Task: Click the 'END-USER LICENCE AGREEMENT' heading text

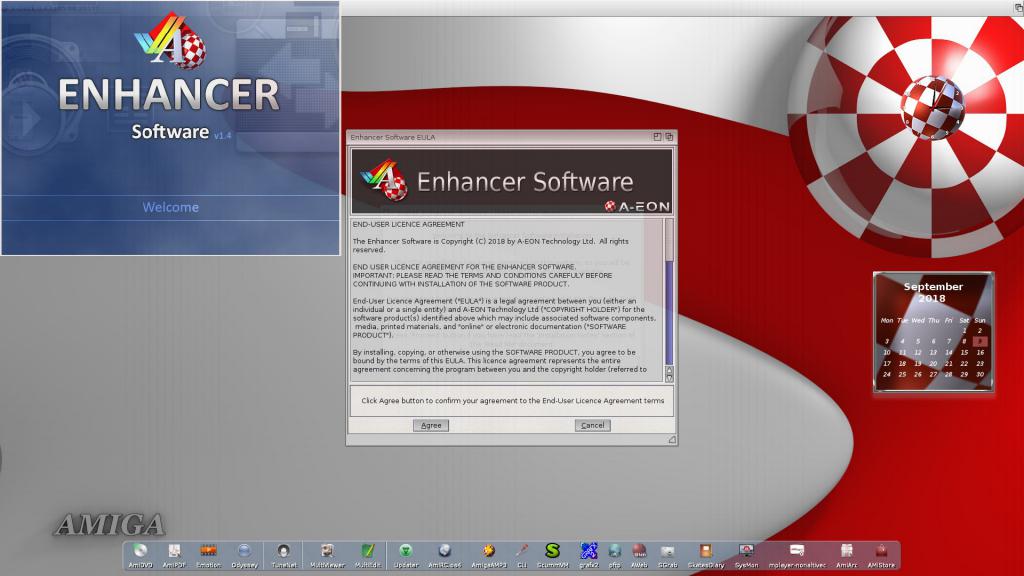Action: pos(409,224)
